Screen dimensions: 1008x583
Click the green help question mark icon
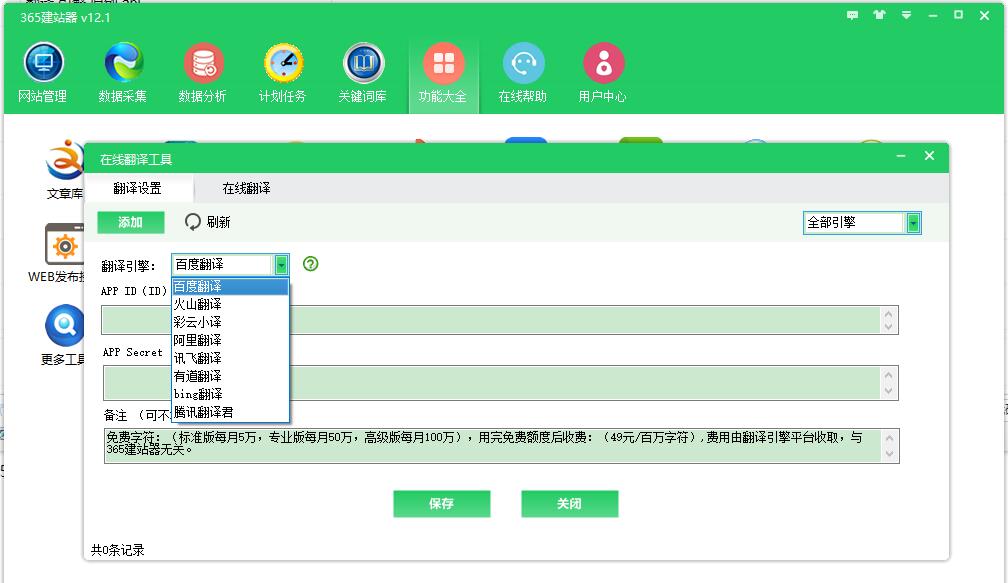tap(310, 264)
